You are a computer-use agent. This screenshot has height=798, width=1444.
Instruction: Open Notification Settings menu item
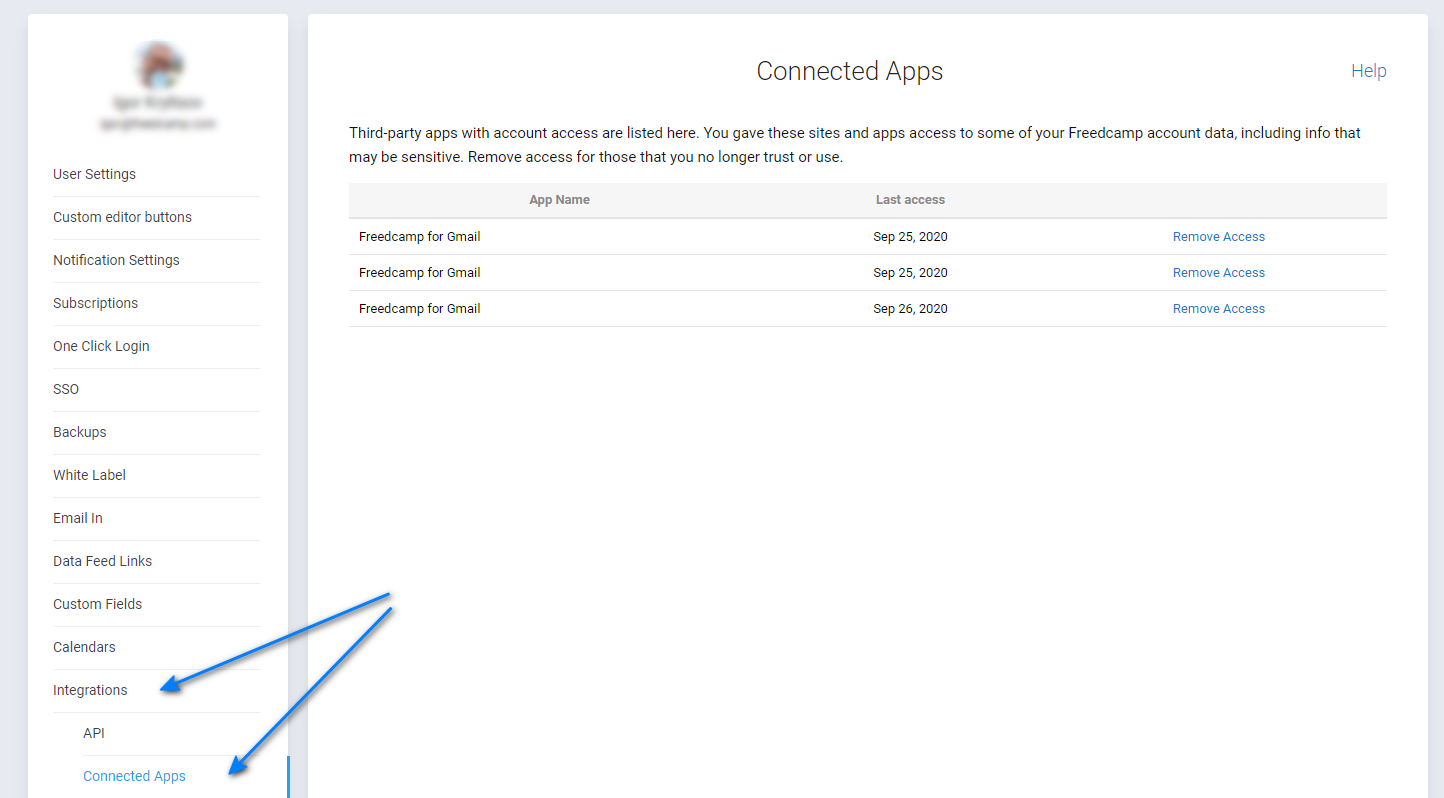click(x=116, y=260)
